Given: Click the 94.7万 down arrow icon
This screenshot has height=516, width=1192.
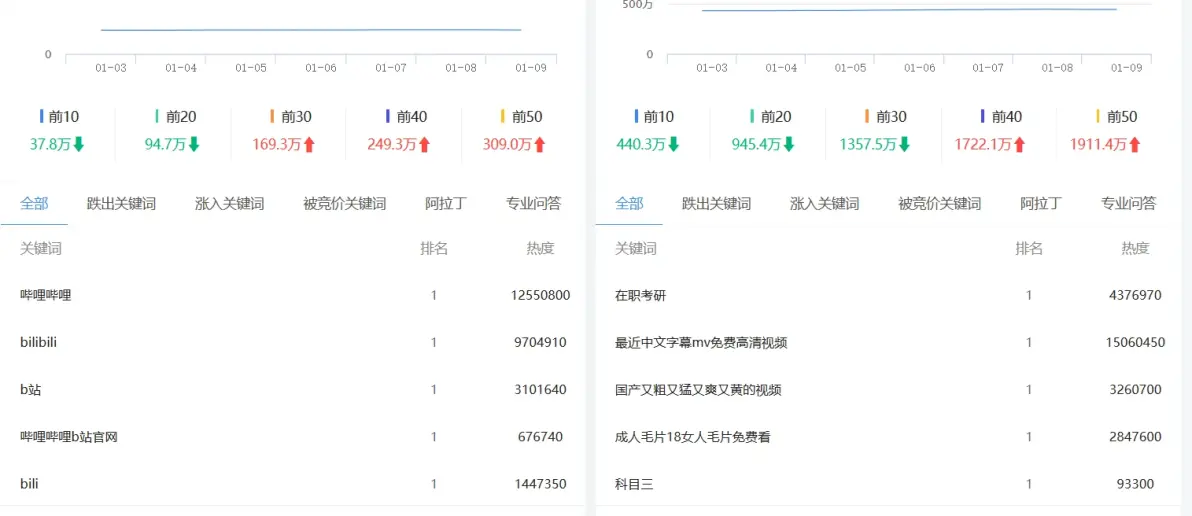Looking at the screenshot, I should [x=193, y=144].
